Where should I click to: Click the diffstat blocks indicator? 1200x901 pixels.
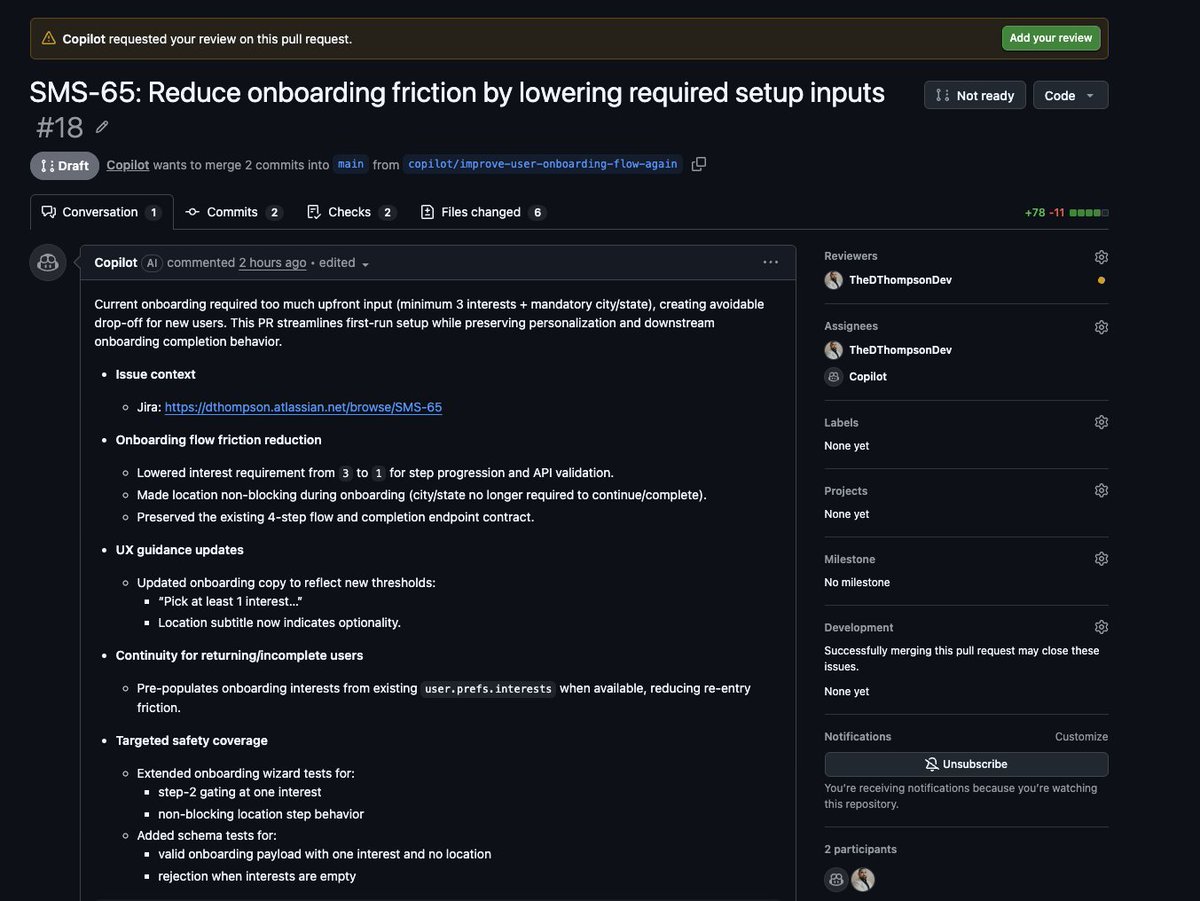click(1089, 213)
